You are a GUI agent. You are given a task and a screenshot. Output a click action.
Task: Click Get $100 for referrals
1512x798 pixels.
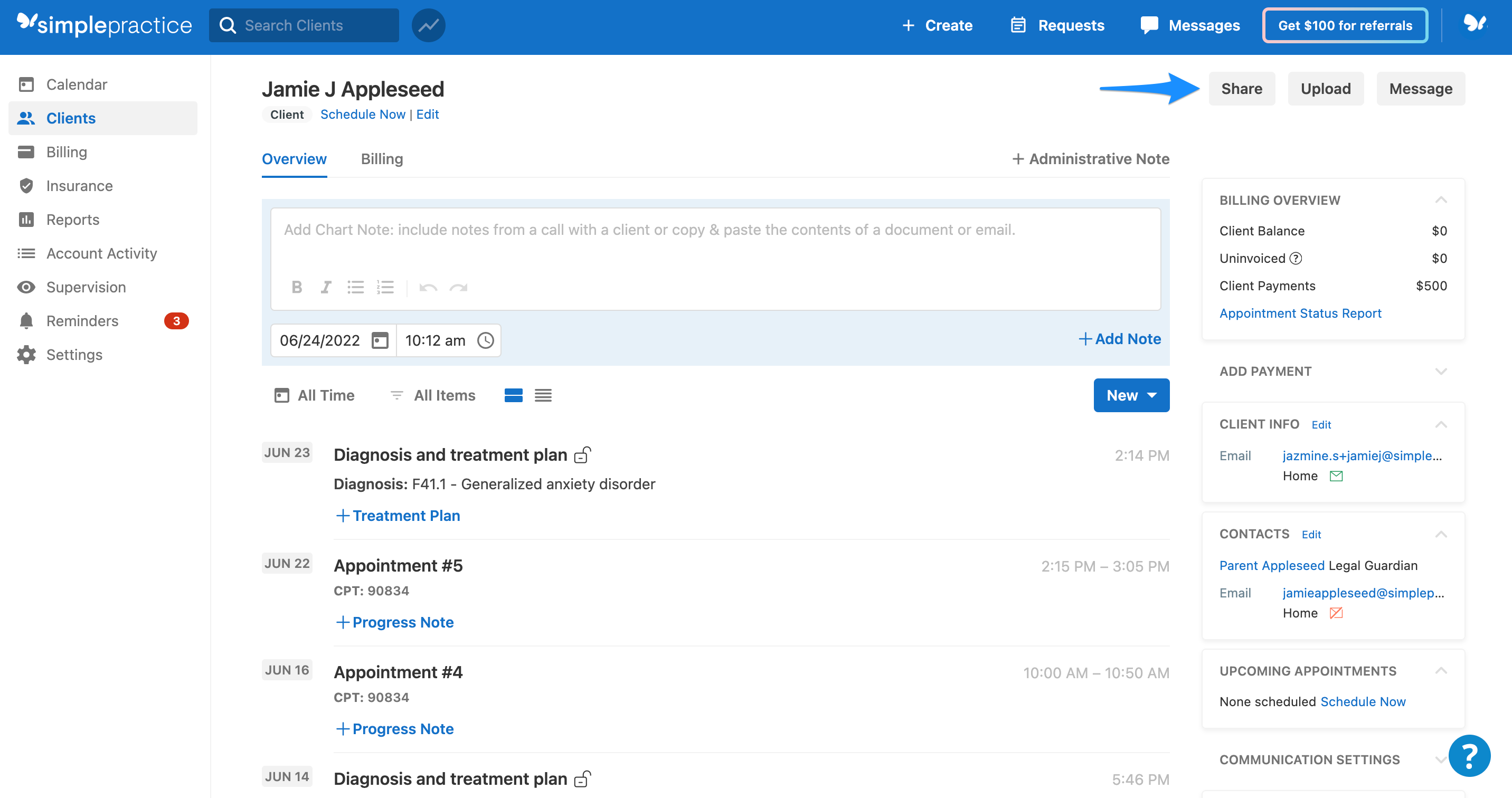(1345, 25)
